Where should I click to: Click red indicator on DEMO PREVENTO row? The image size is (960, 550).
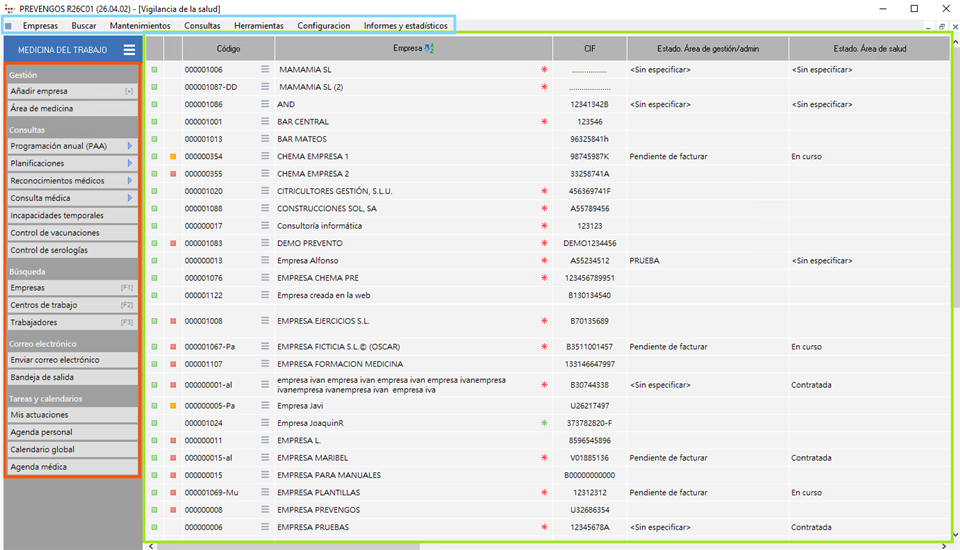pos(173,243)
